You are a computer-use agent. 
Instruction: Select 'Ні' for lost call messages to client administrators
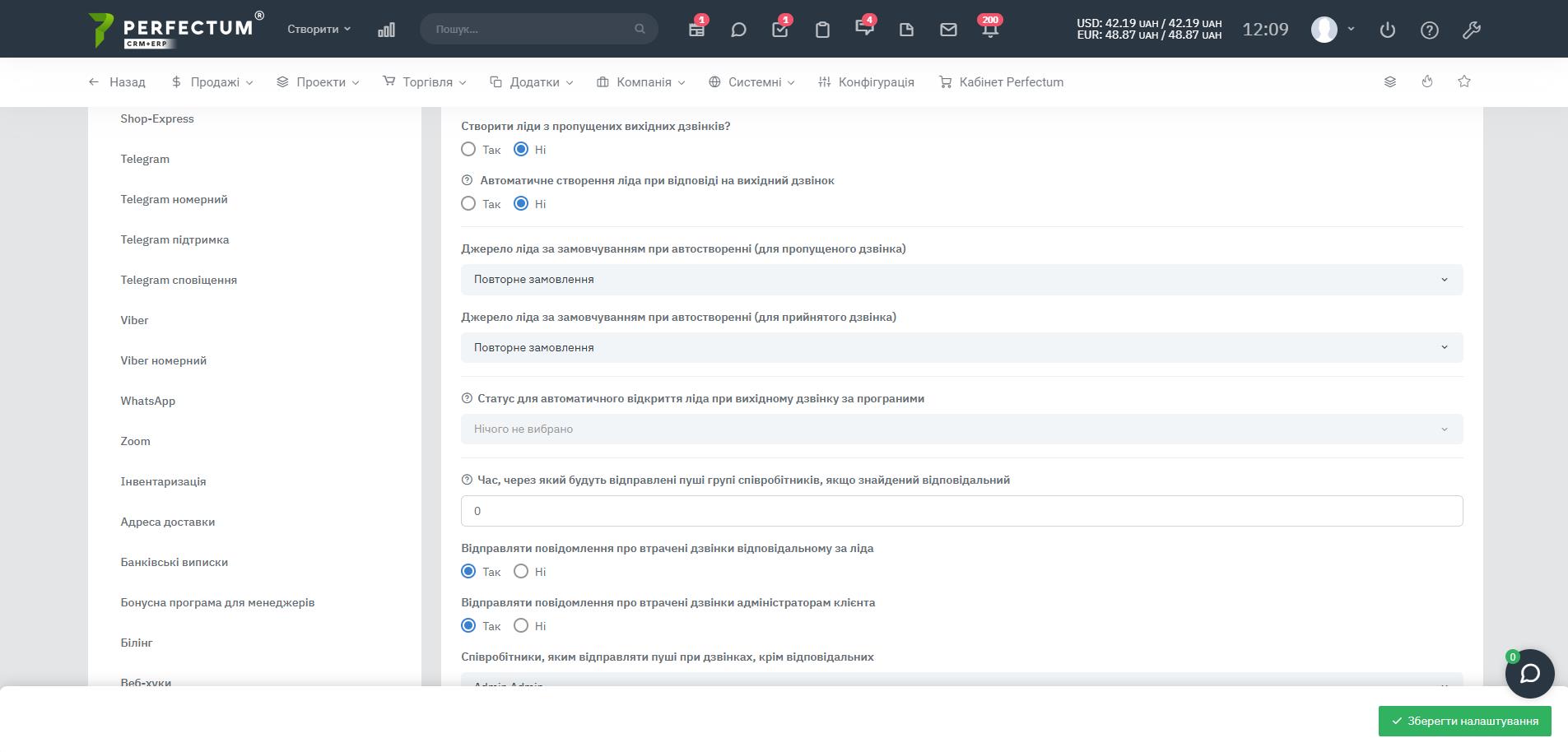click(x=521, y=625)
